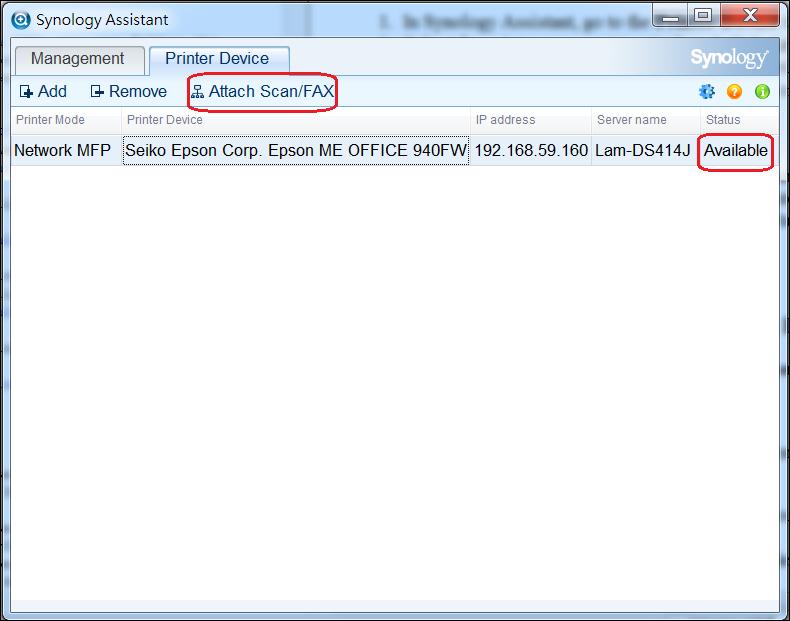The height and width of the screenshot is (621, 790).
Task: Click the Synology logo
Action: (729, 58)
